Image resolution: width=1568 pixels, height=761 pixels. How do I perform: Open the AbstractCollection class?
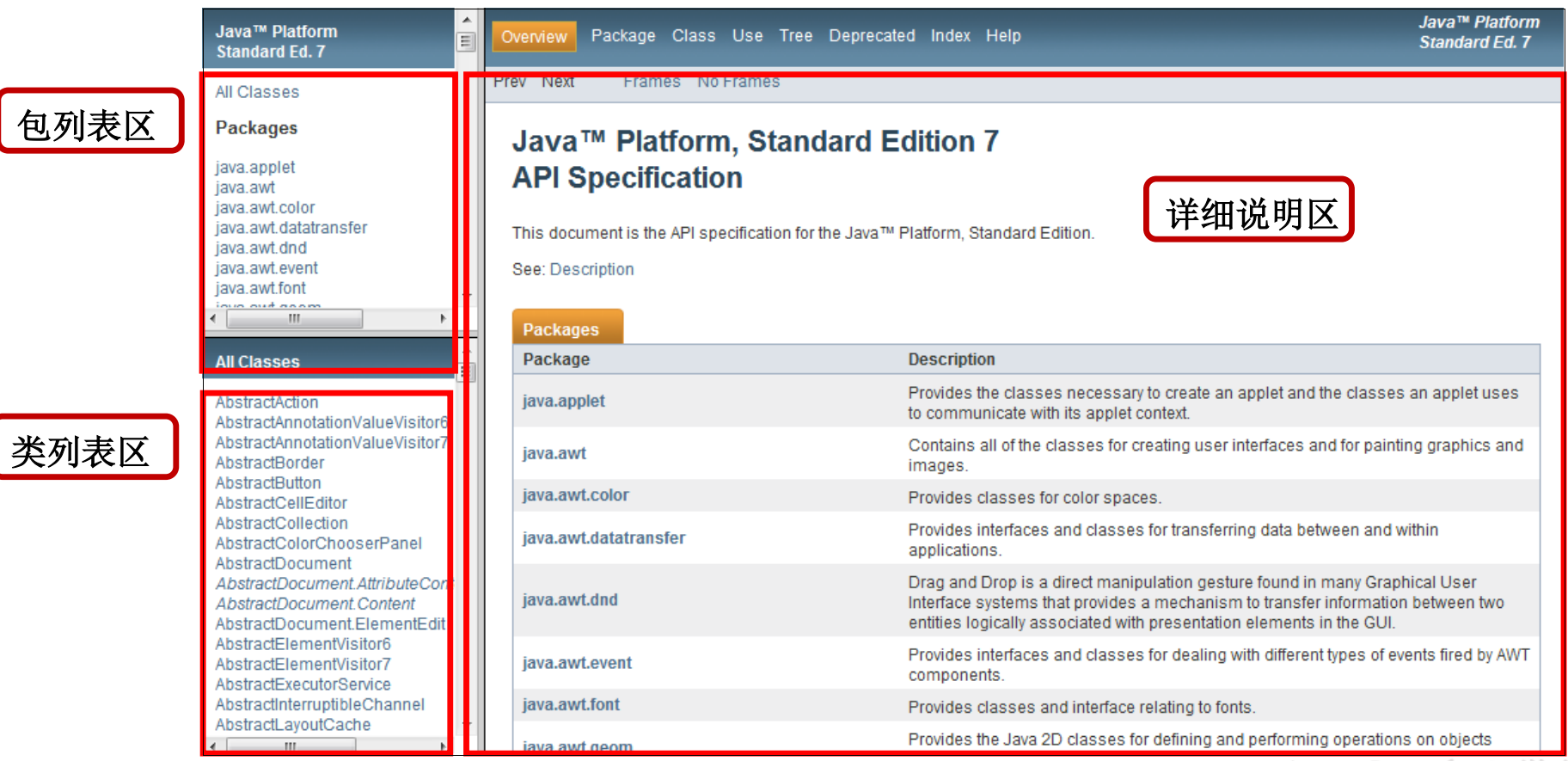pos(282,524)
